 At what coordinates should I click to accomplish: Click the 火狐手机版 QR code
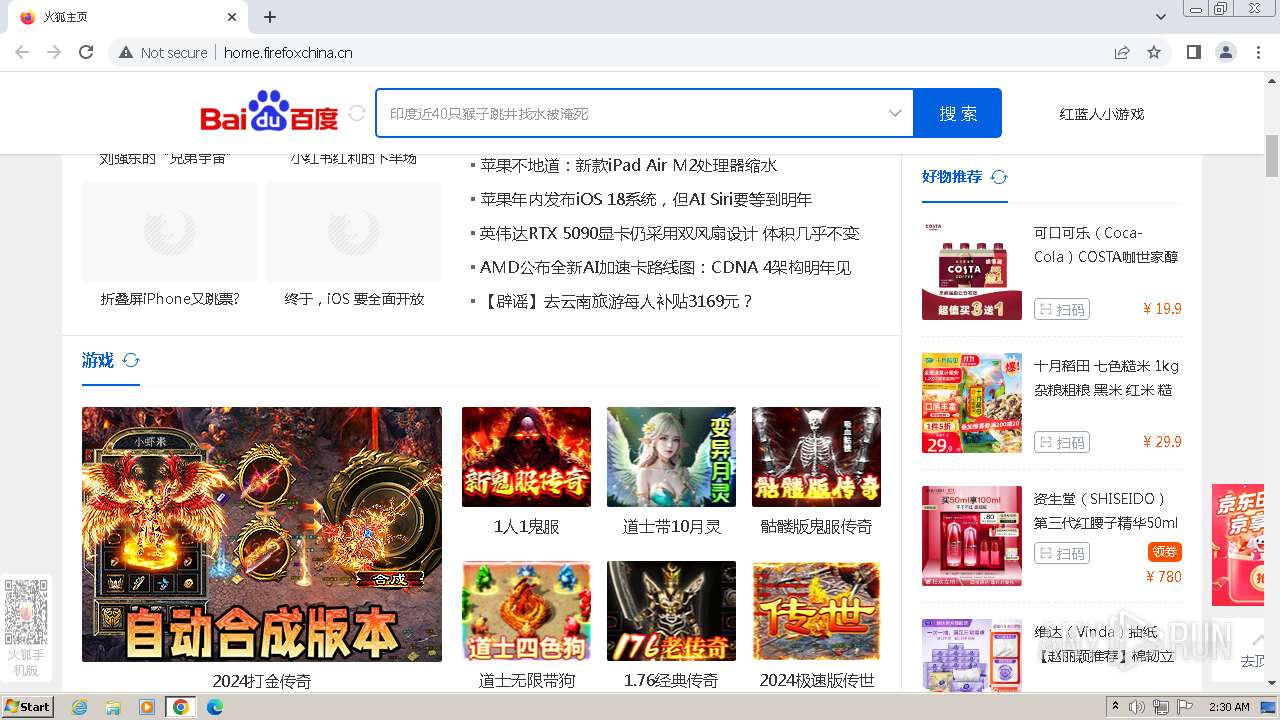[26, 612]
